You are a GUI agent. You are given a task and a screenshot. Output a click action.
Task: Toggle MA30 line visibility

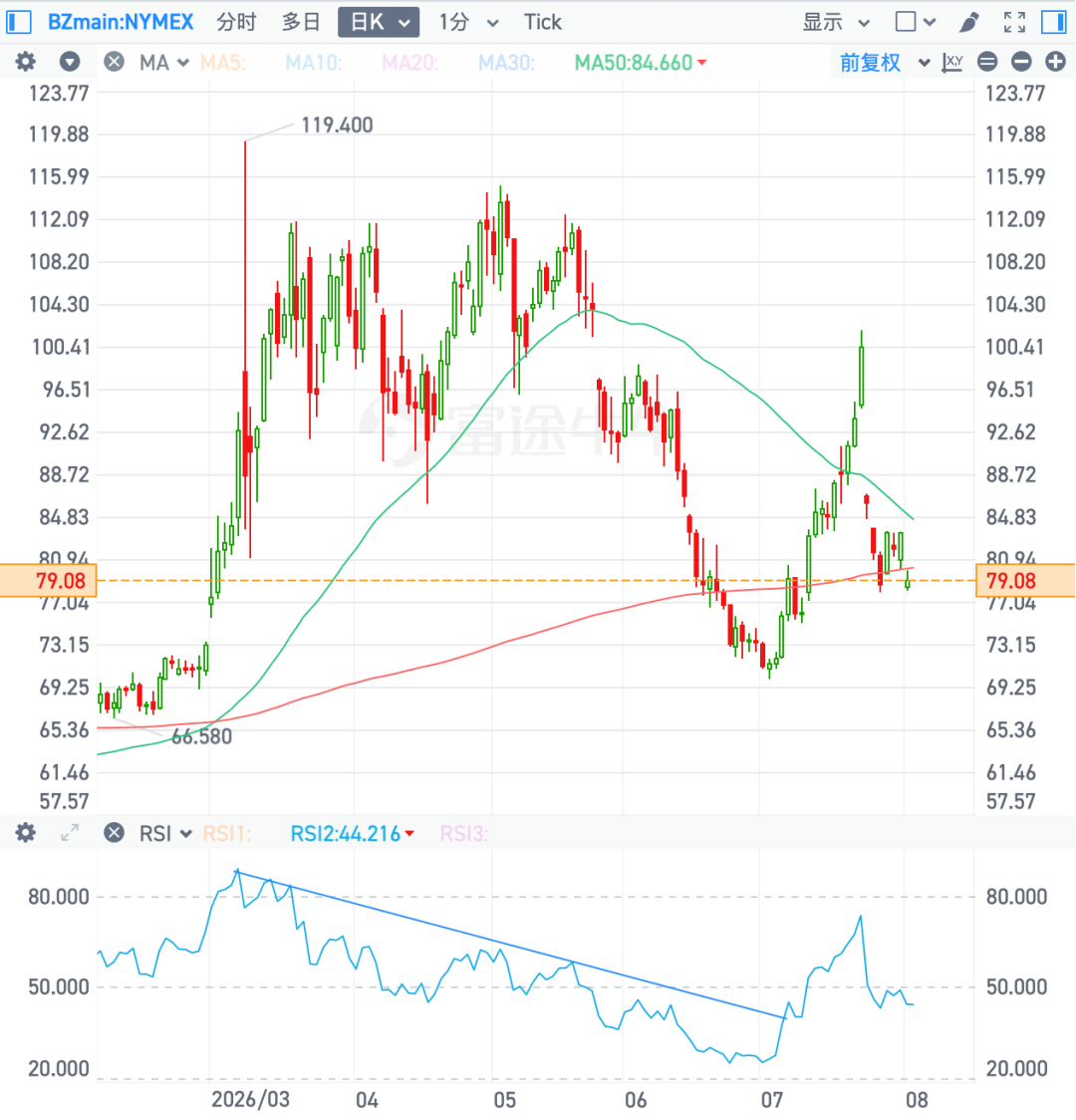point(506,63)
